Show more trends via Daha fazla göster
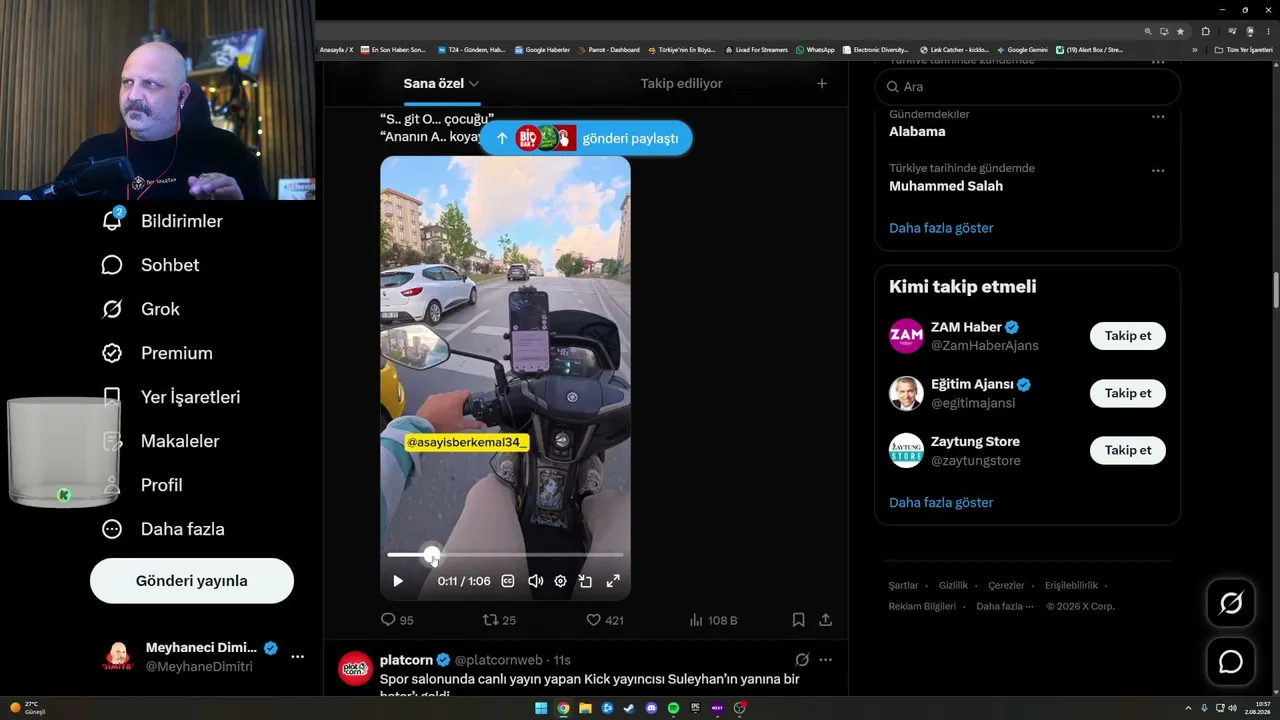This screenshot has height=720, width=1280. (x=941, y=228)
